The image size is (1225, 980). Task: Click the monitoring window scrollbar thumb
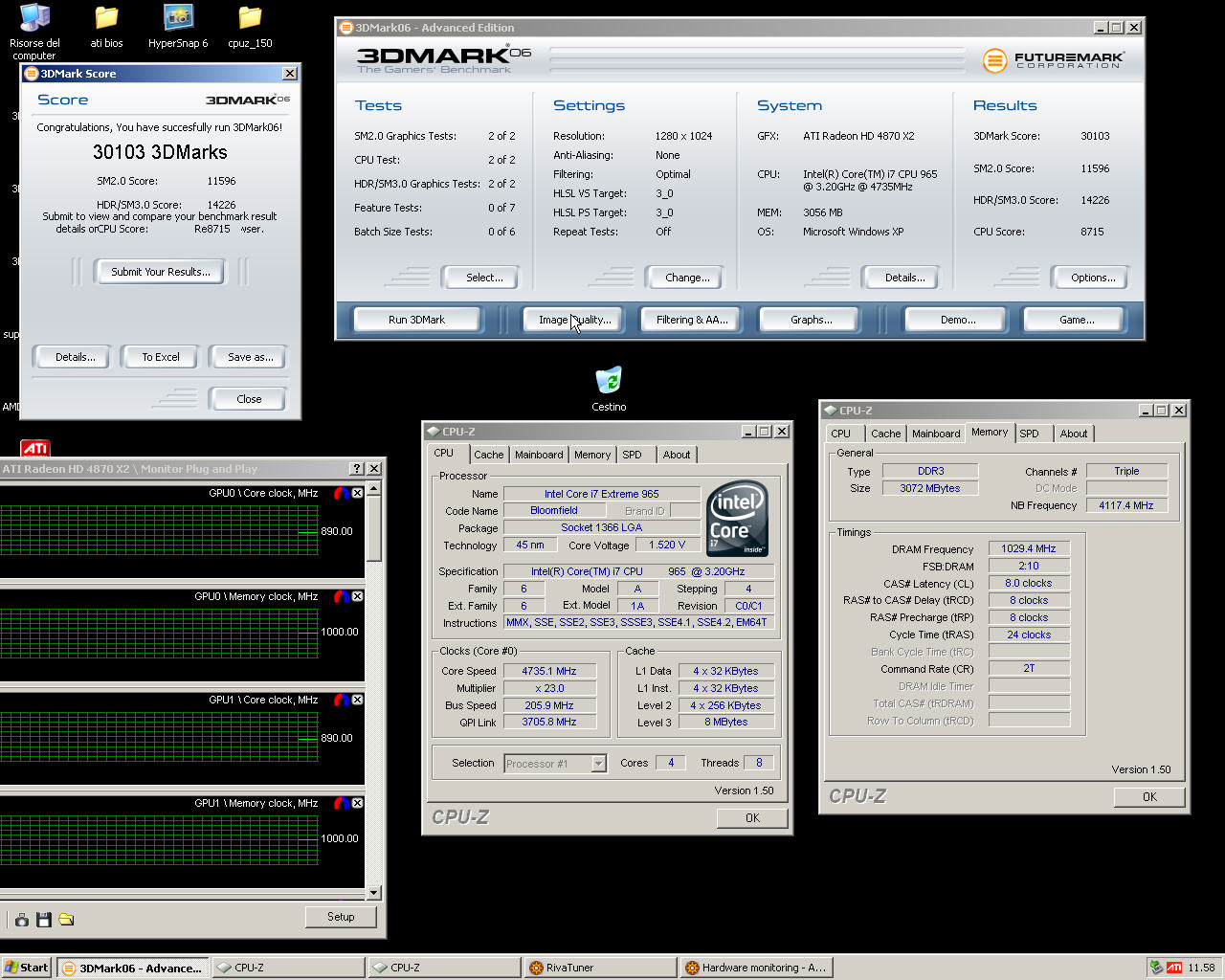point(374,529)
